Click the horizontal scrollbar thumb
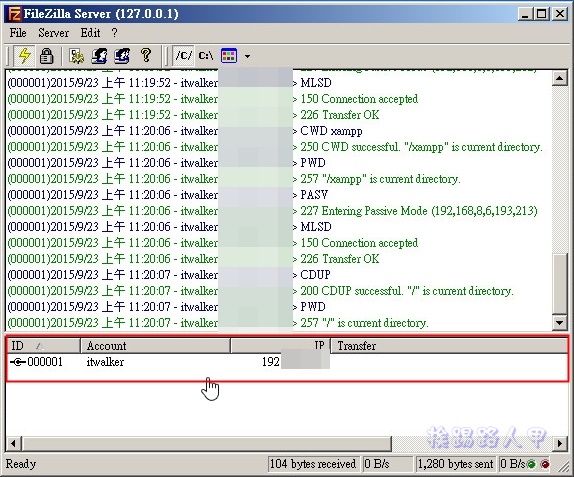The image size is (574, 477). click(206, 444)
